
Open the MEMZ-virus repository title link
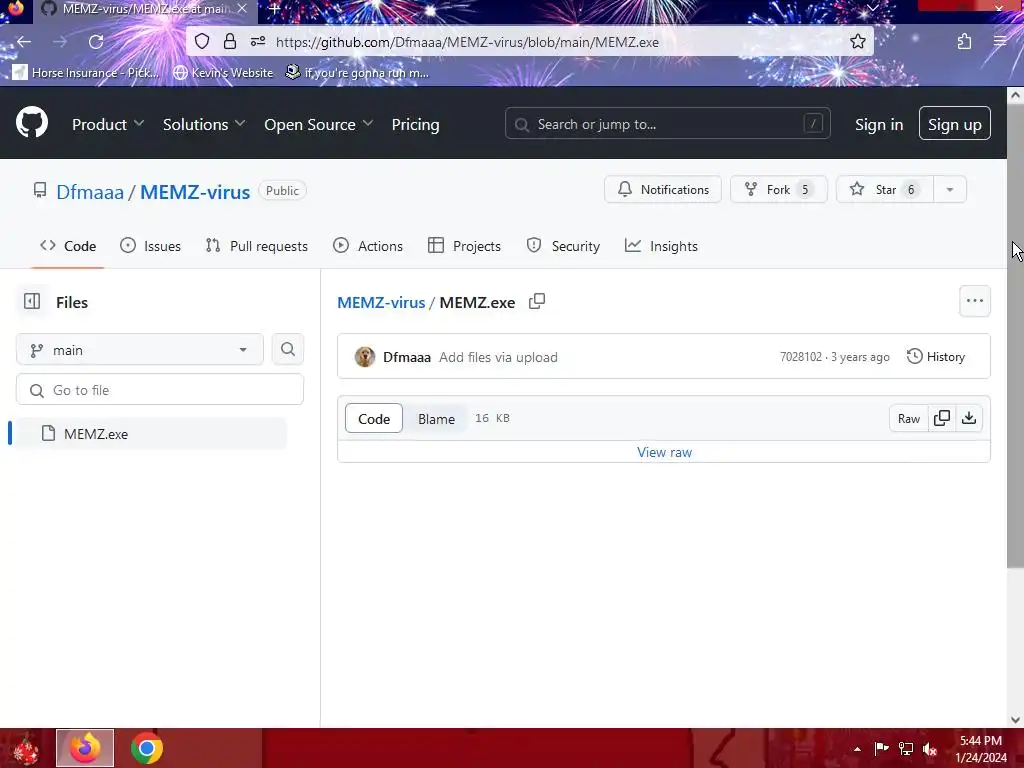click(195, 192)
